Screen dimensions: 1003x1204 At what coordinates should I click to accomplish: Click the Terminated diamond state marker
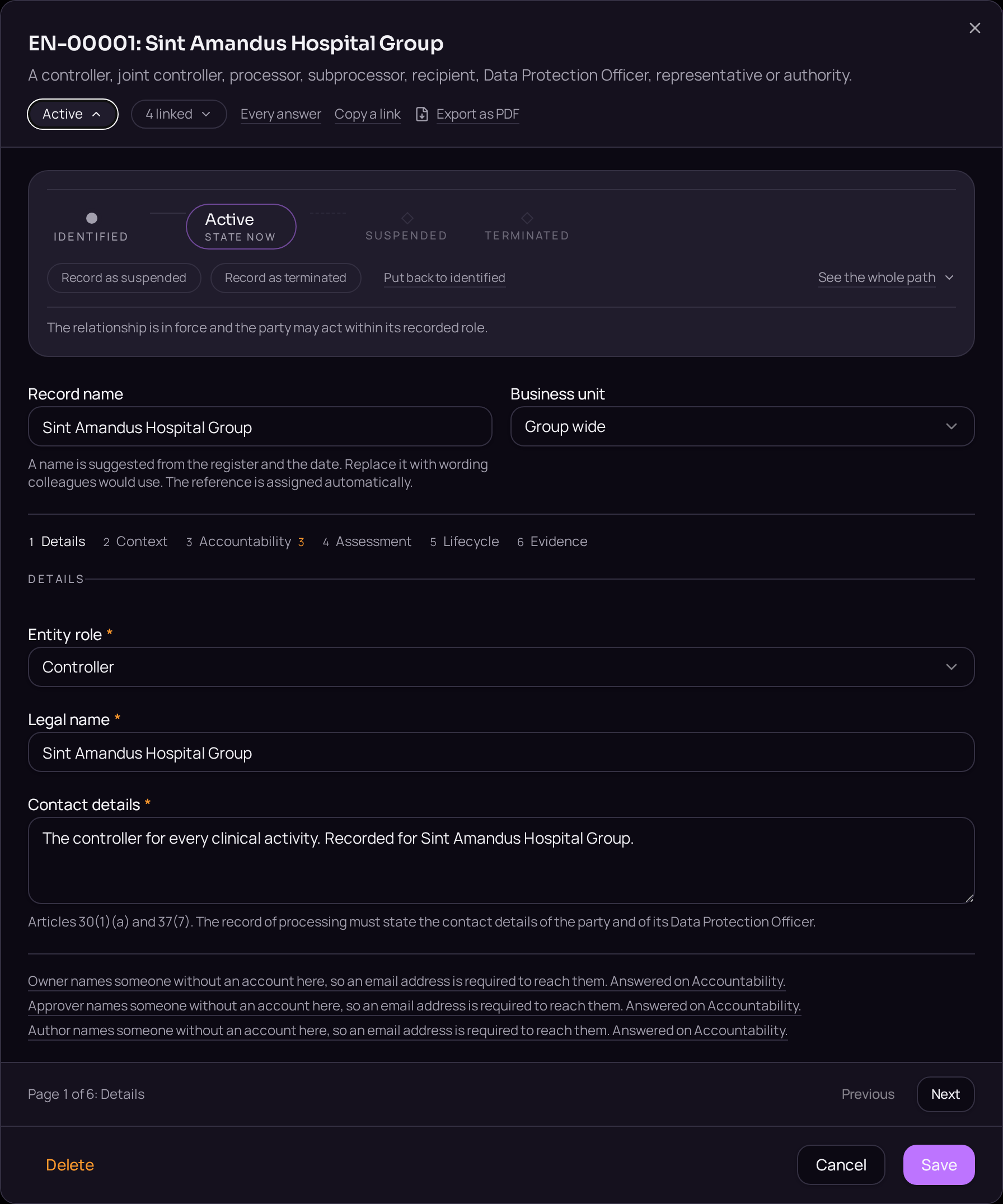tap(527, 218)
